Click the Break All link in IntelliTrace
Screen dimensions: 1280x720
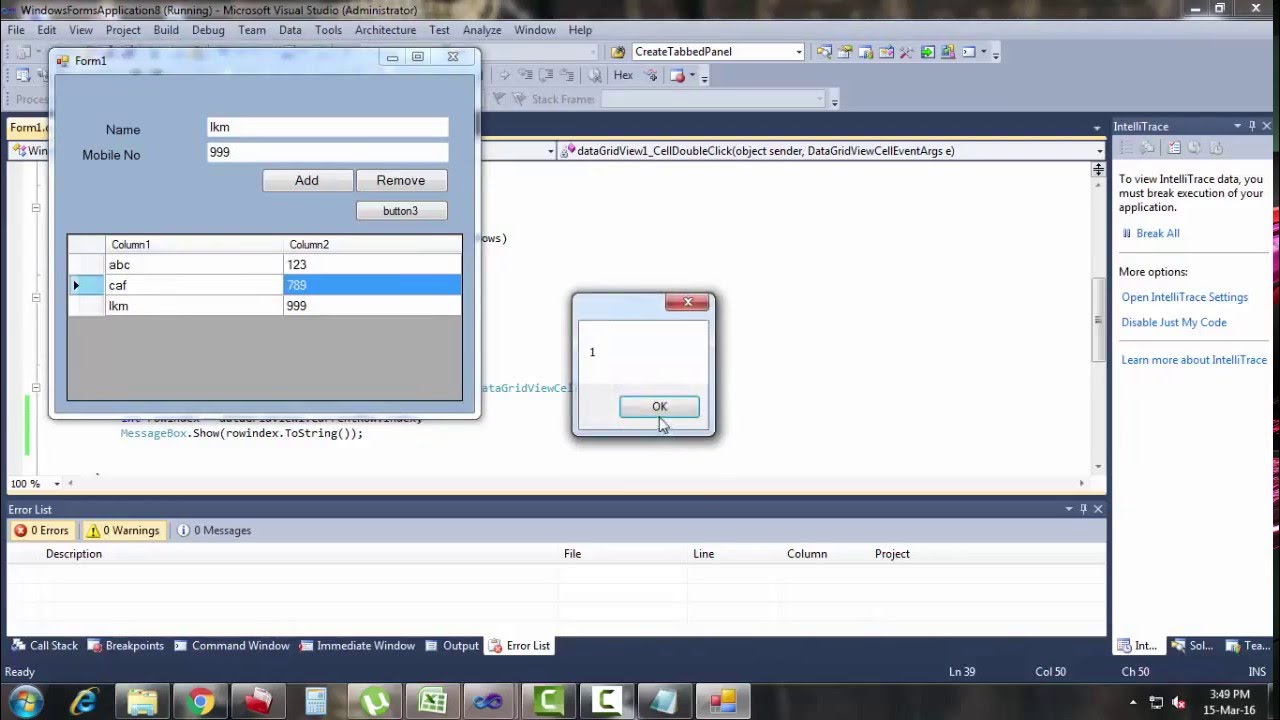pyautogui.click(x=1157, y=233)
